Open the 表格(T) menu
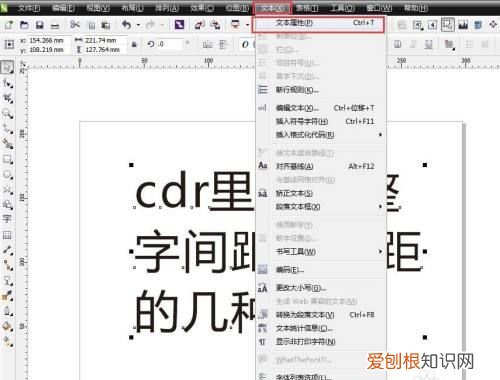500x380 pixels. pyautogui.click(x=307, y=8)
